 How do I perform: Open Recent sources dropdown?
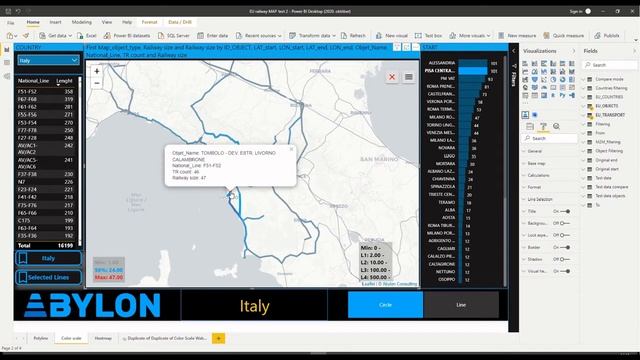click(279, 36)
